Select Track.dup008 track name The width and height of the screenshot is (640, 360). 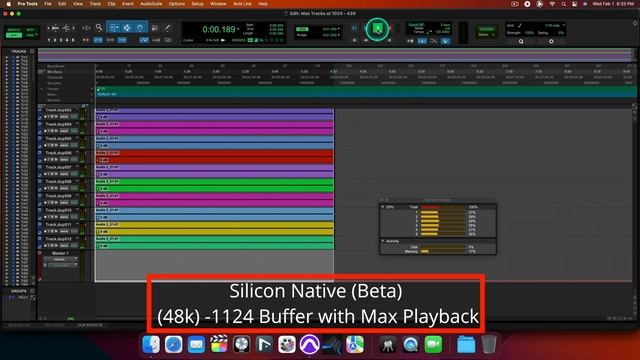[58, 182]
